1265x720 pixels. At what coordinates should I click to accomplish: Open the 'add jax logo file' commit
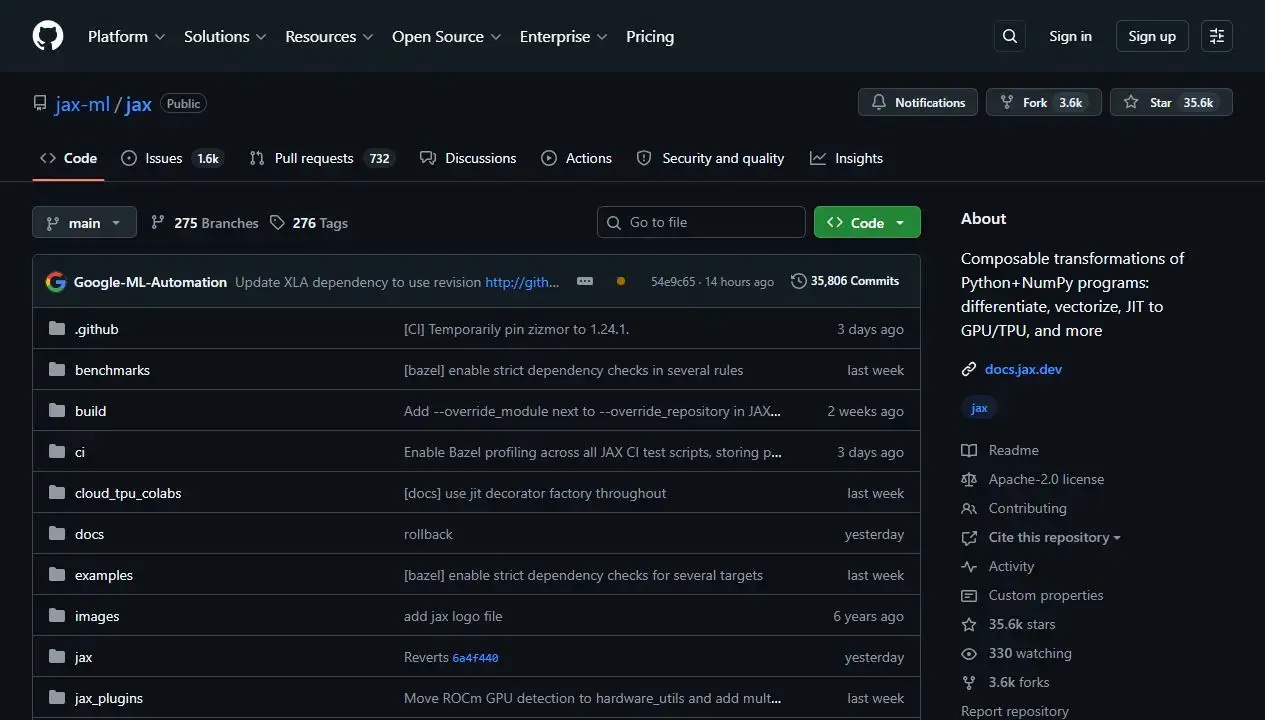(x=453, y=616)
